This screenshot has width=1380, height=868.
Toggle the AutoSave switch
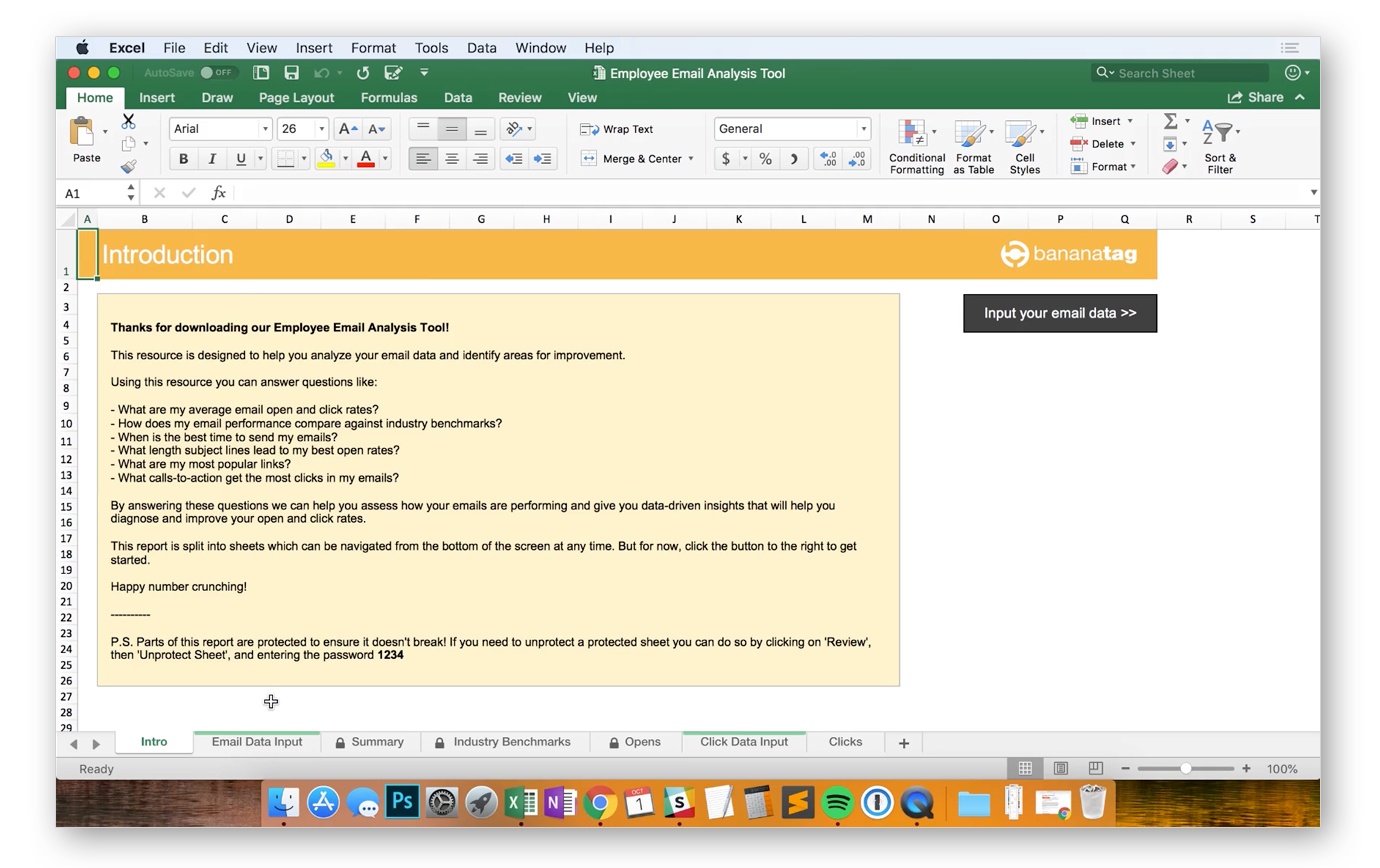tap(217, 73)
